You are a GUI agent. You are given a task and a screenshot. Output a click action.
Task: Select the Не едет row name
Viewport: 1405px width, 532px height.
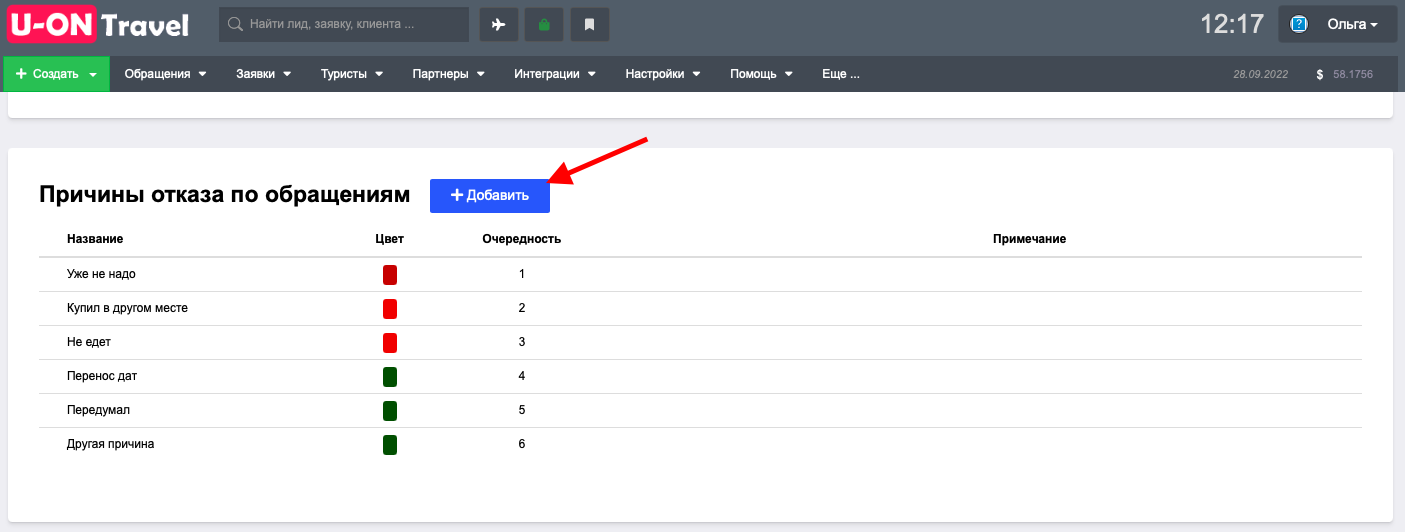click(89, 342)
